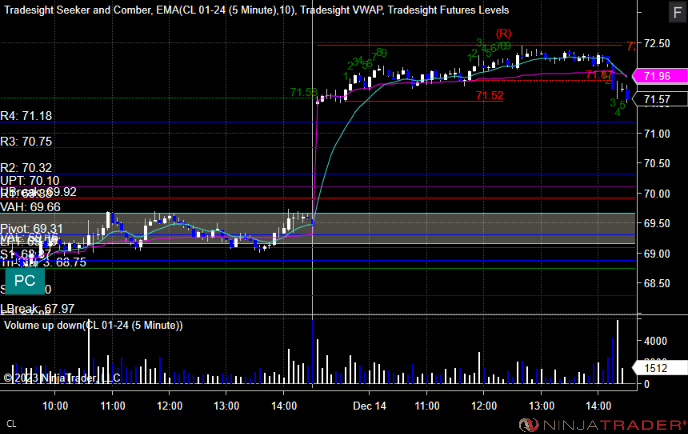The width and height of the screenshot is (688, 434).
Task: Click the VAH: 69.66 level label
Action: [x=30, y=207]
